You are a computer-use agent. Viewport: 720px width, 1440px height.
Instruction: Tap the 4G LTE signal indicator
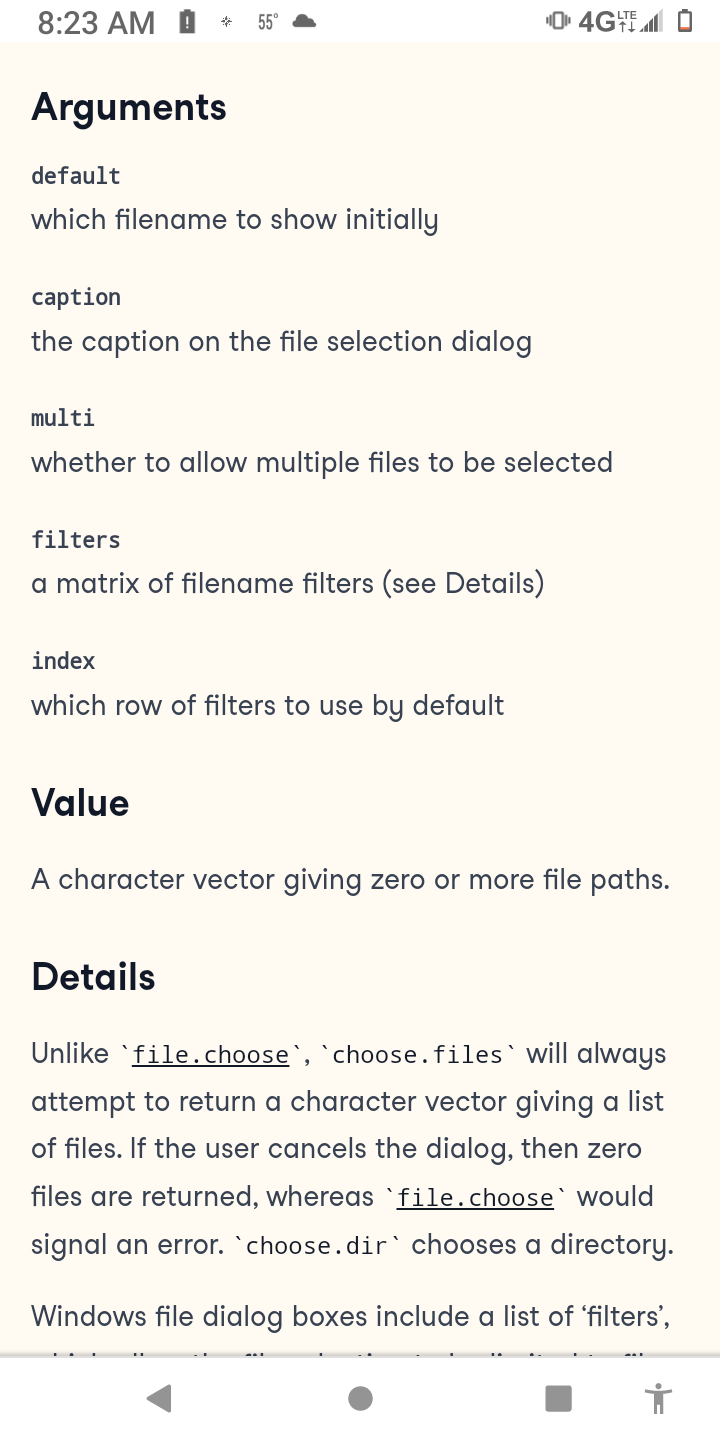621,21
